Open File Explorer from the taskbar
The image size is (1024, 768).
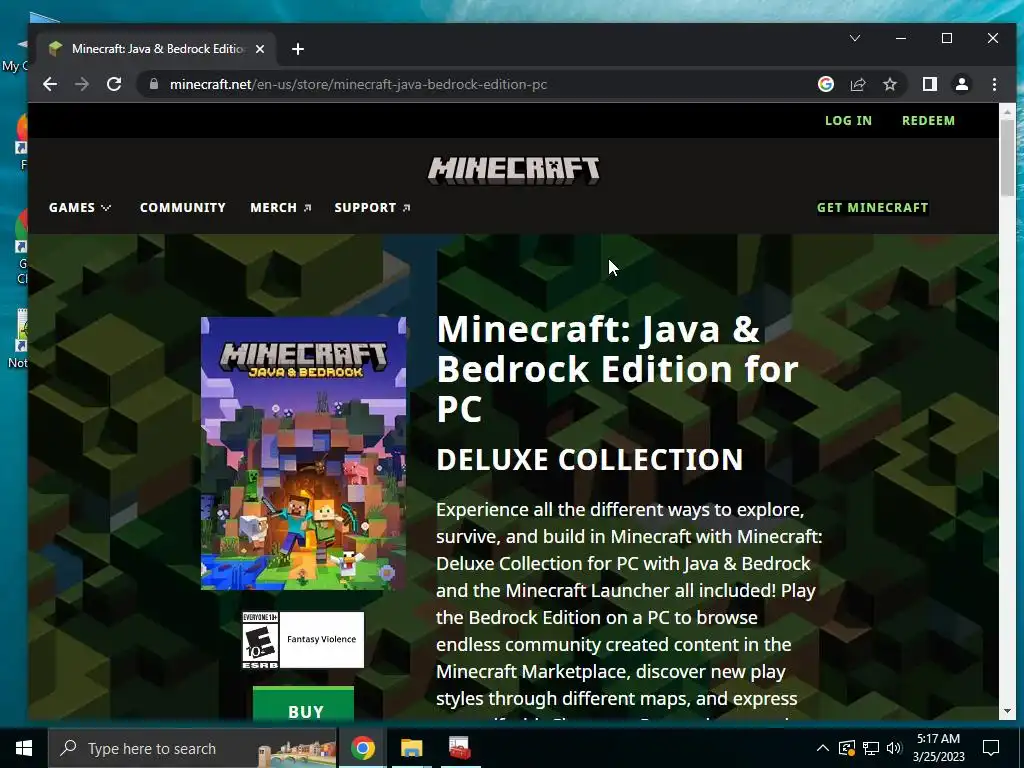[411, 748]
